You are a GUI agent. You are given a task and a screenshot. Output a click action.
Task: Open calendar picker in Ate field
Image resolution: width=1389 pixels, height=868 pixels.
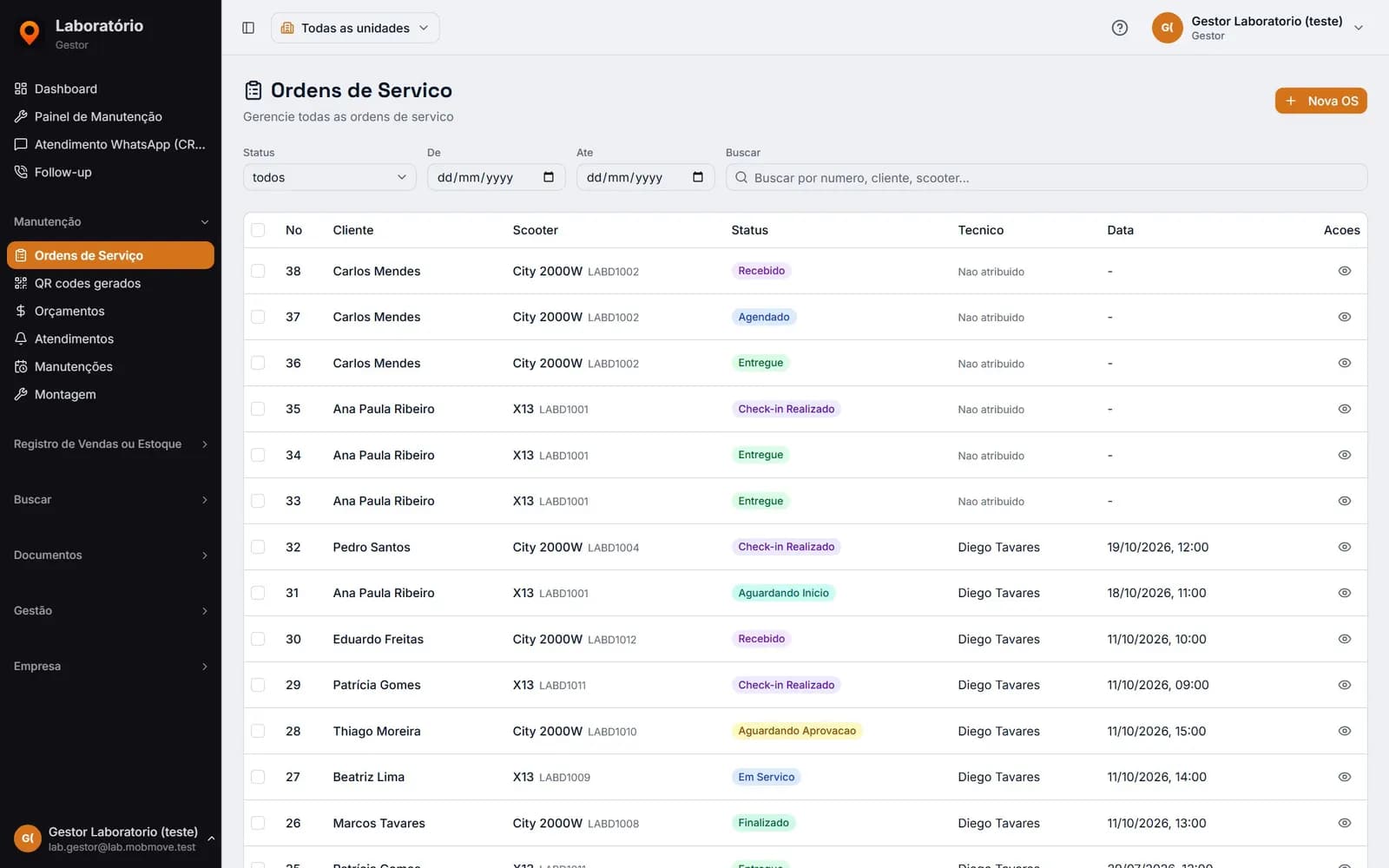pyautogui.click(x=698, y=177)
